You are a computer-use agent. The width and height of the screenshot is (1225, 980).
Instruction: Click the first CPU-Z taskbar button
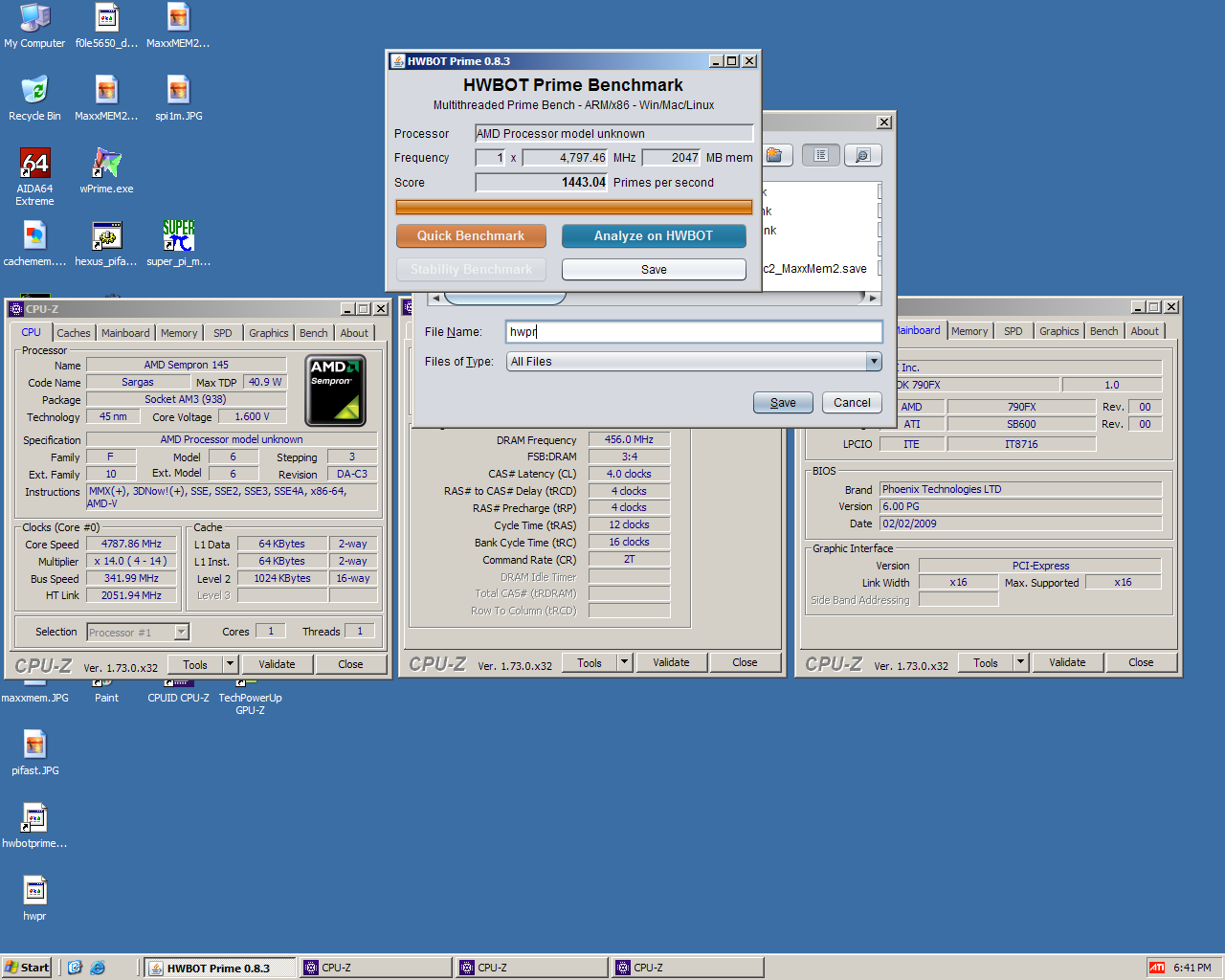coord(374,968)
